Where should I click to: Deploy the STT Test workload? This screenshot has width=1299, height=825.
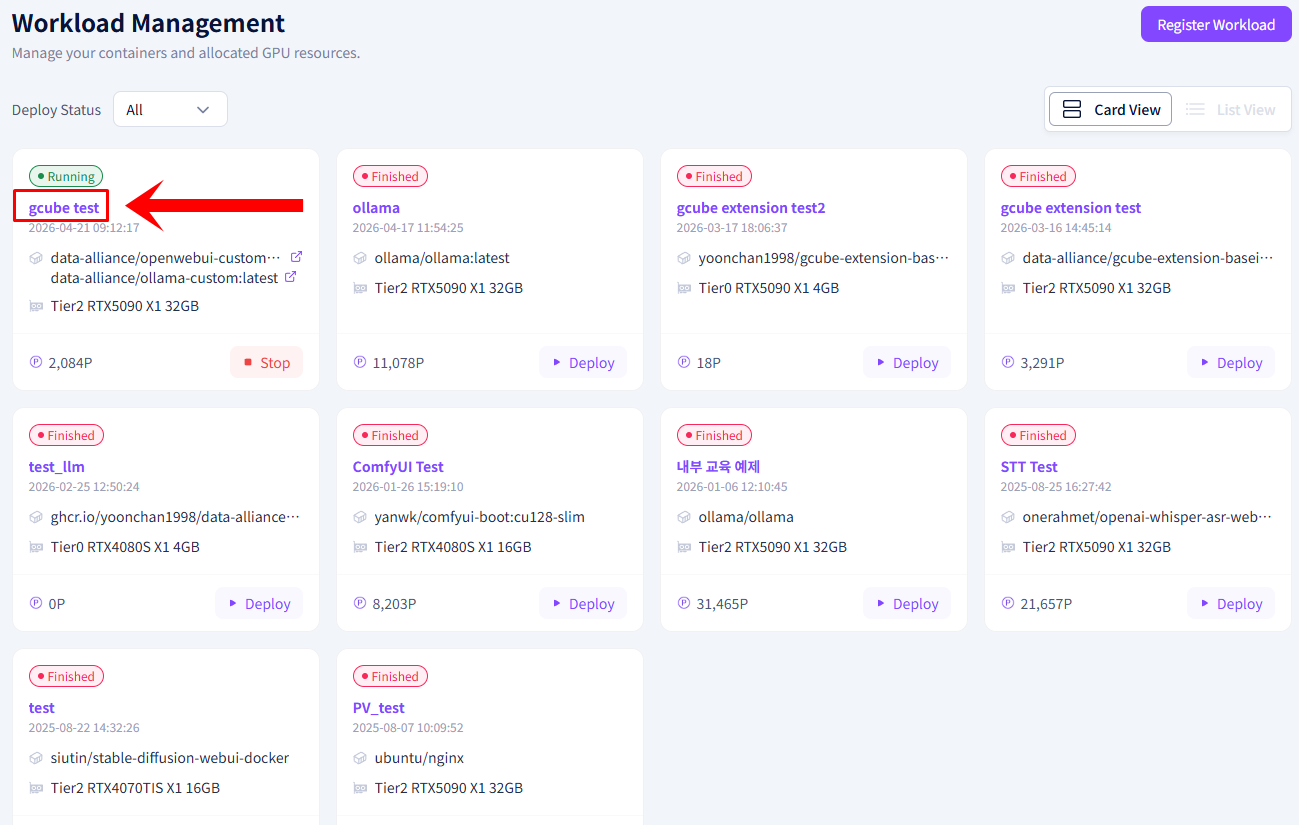pos(1231,603)
